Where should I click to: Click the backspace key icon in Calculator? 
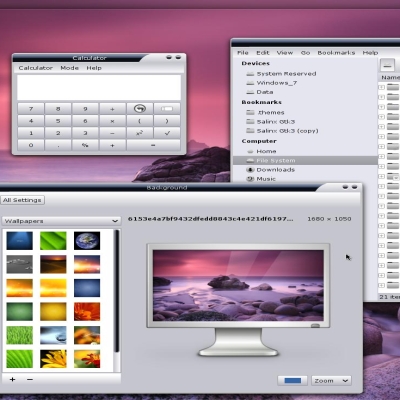pos(167,109)
